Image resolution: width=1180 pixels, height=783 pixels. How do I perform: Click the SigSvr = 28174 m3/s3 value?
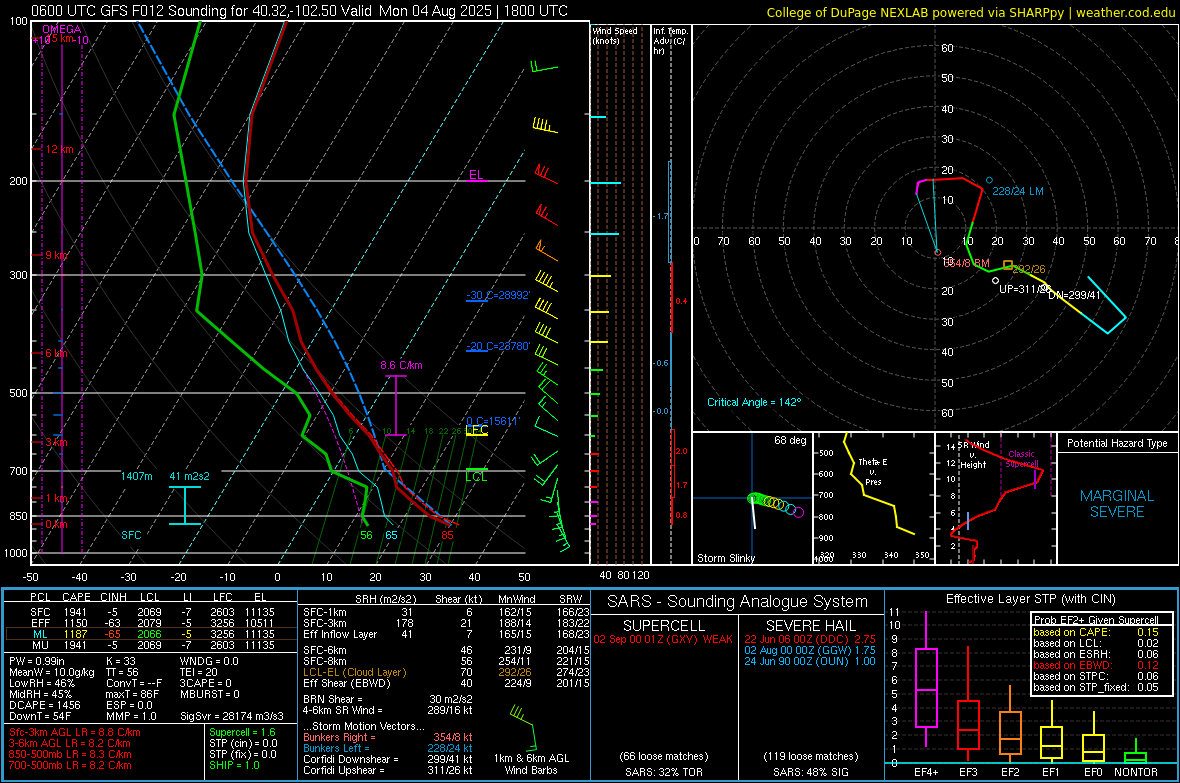click(232, 716)
